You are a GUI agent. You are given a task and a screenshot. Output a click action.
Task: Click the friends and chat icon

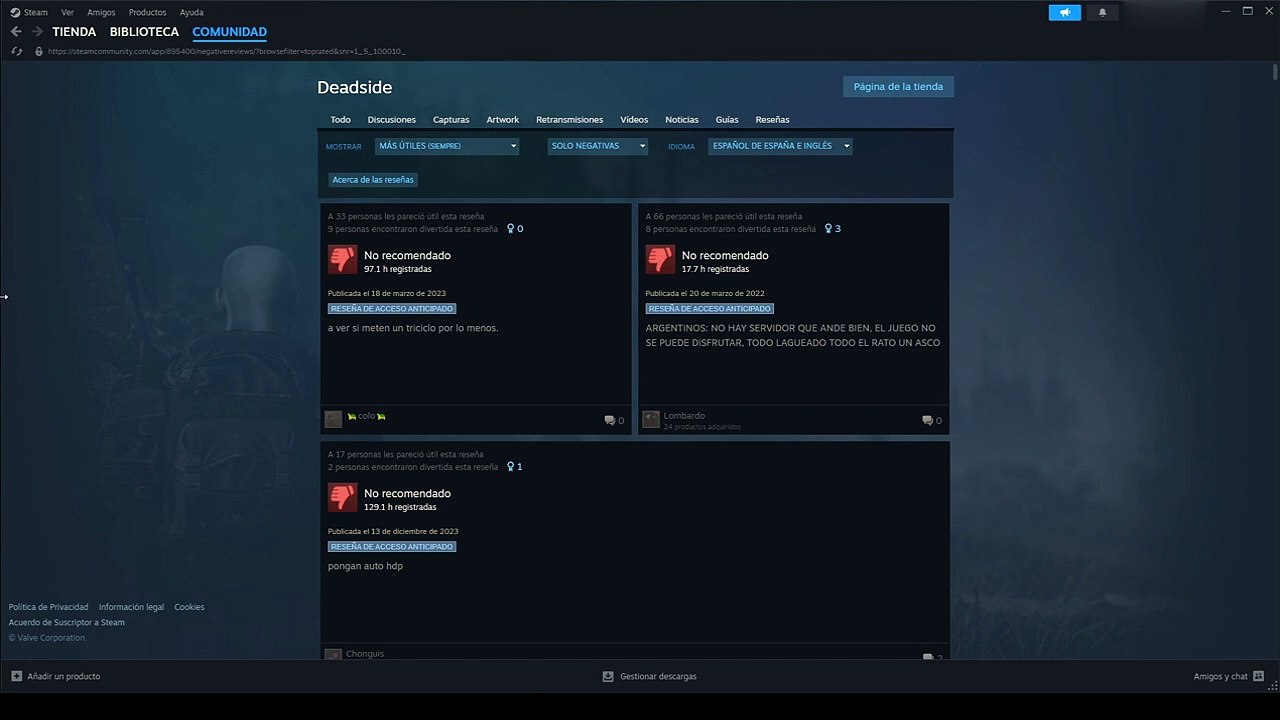1258,676
